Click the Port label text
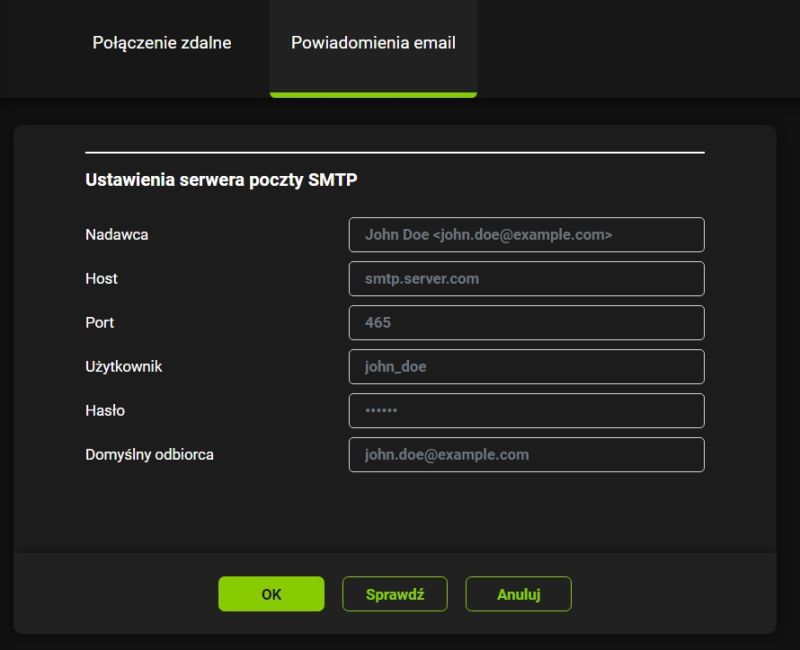The image size is (800, 650). click(x=98, y=322)
